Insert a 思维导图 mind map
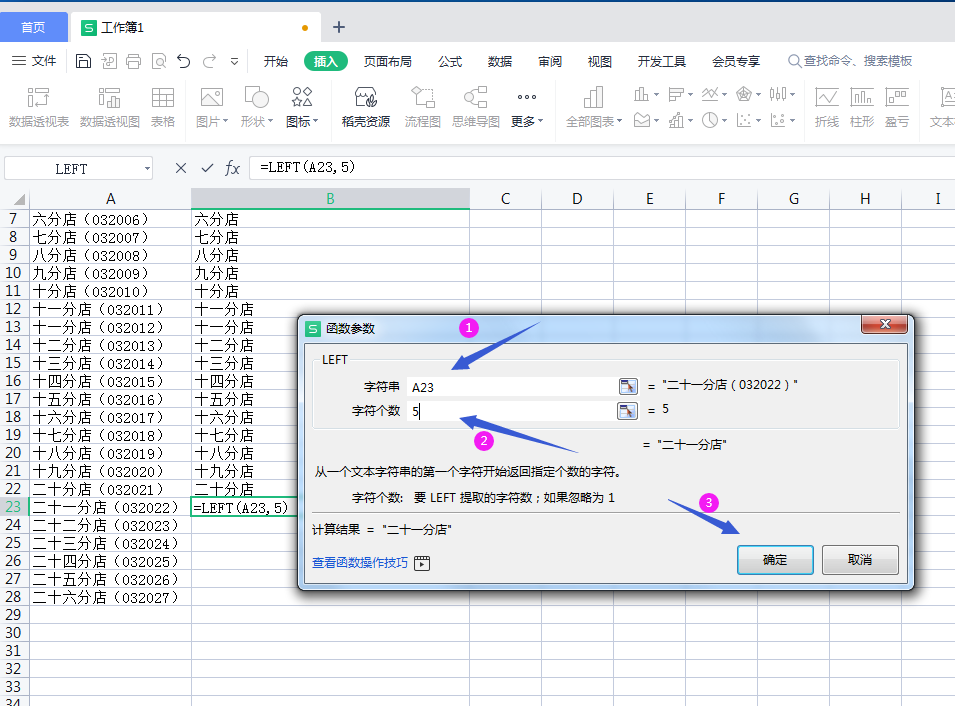 pyautogui.click(x=476, y=107)
